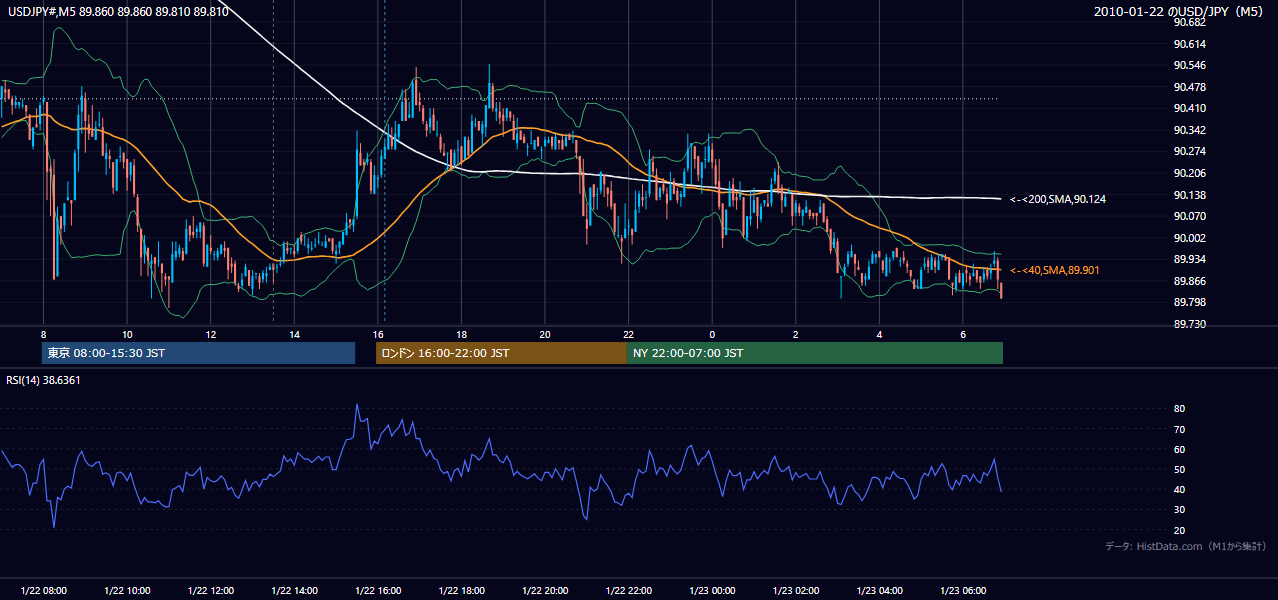Click the RSI axis level 30
Screen dimensions: 1278x600
coord(1179,510)
